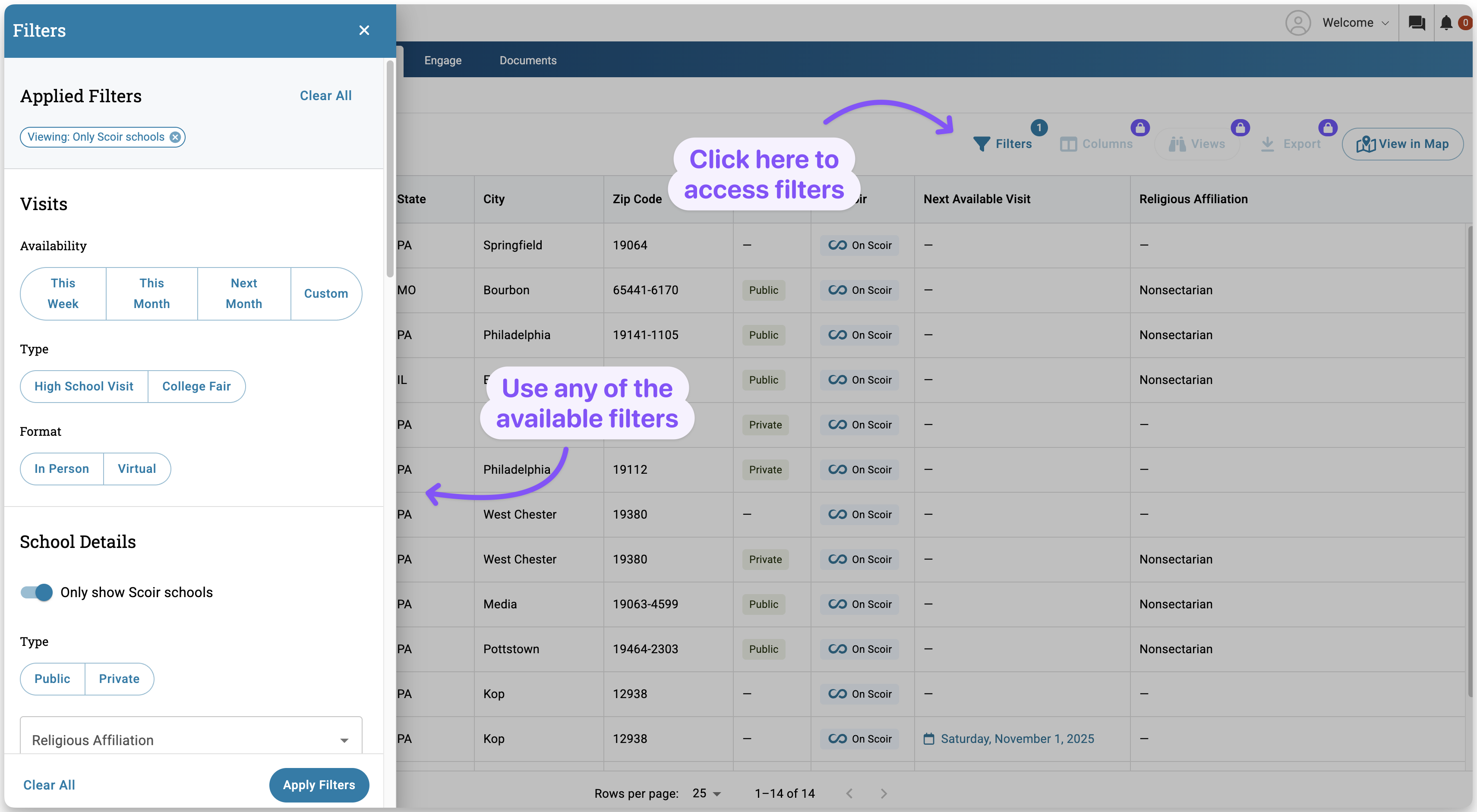This screenshot has width=1477, height=812.
Task: Open the chat messages icon
Action: click(1416, 23)
